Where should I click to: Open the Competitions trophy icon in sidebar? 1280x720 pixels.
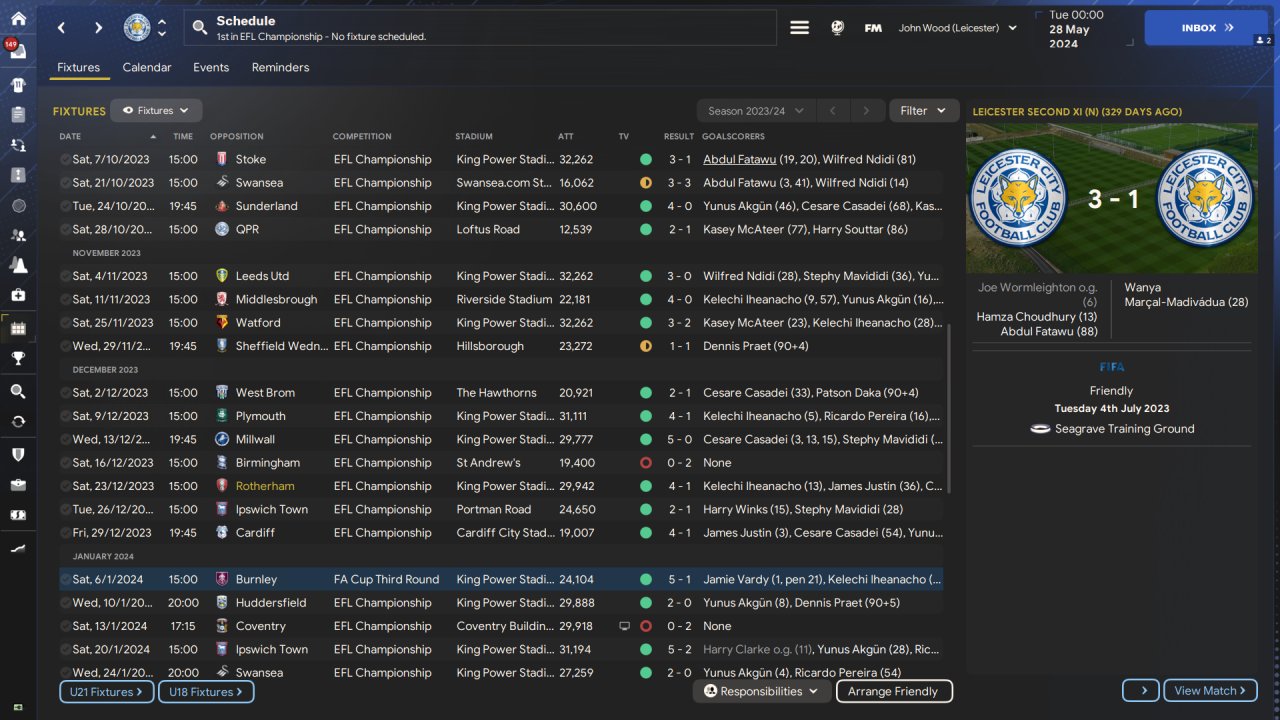point(18,358)
